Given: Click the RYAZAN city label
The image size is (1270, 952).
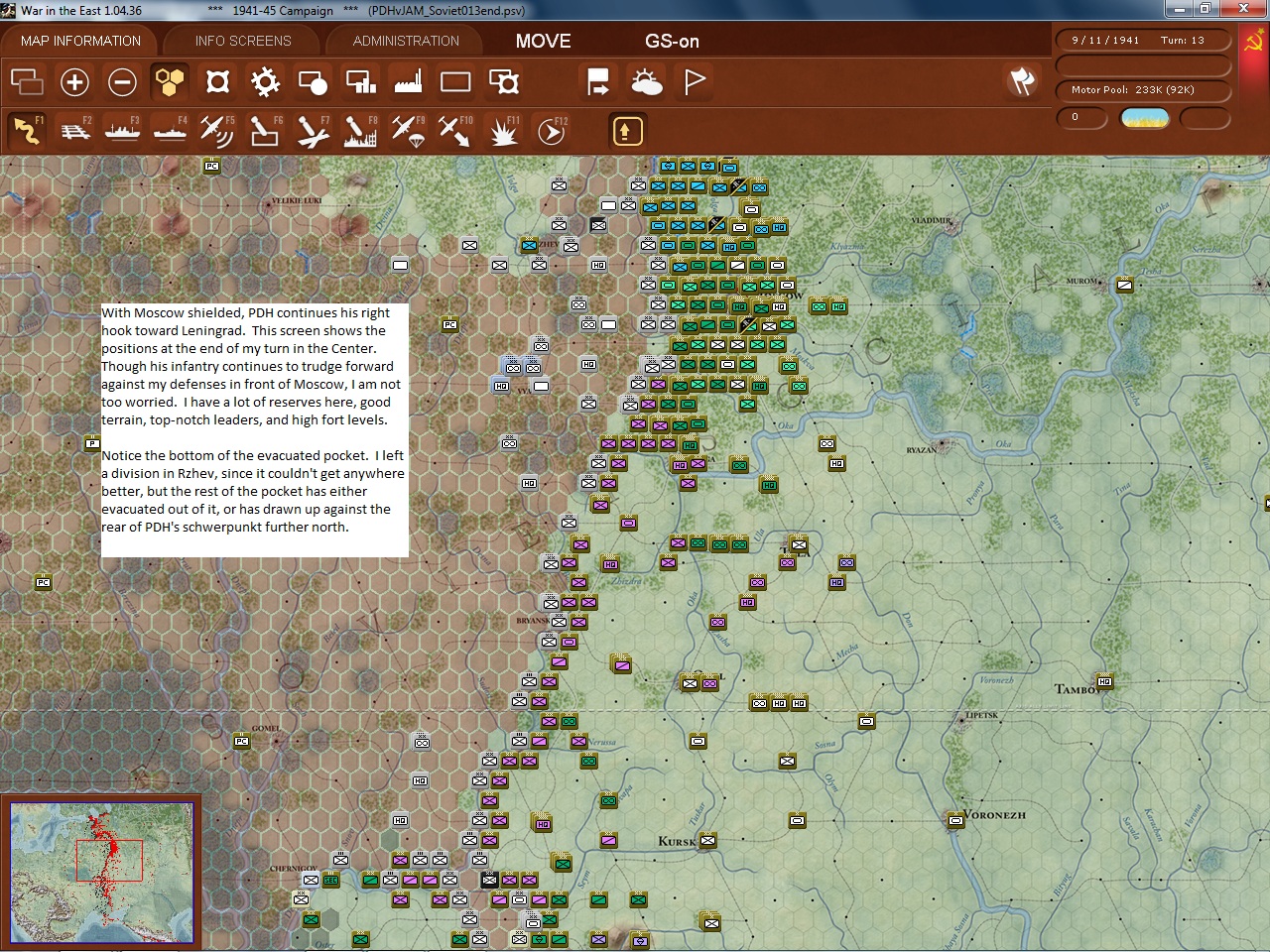Looking at the screenshot, I should point(922,450).
